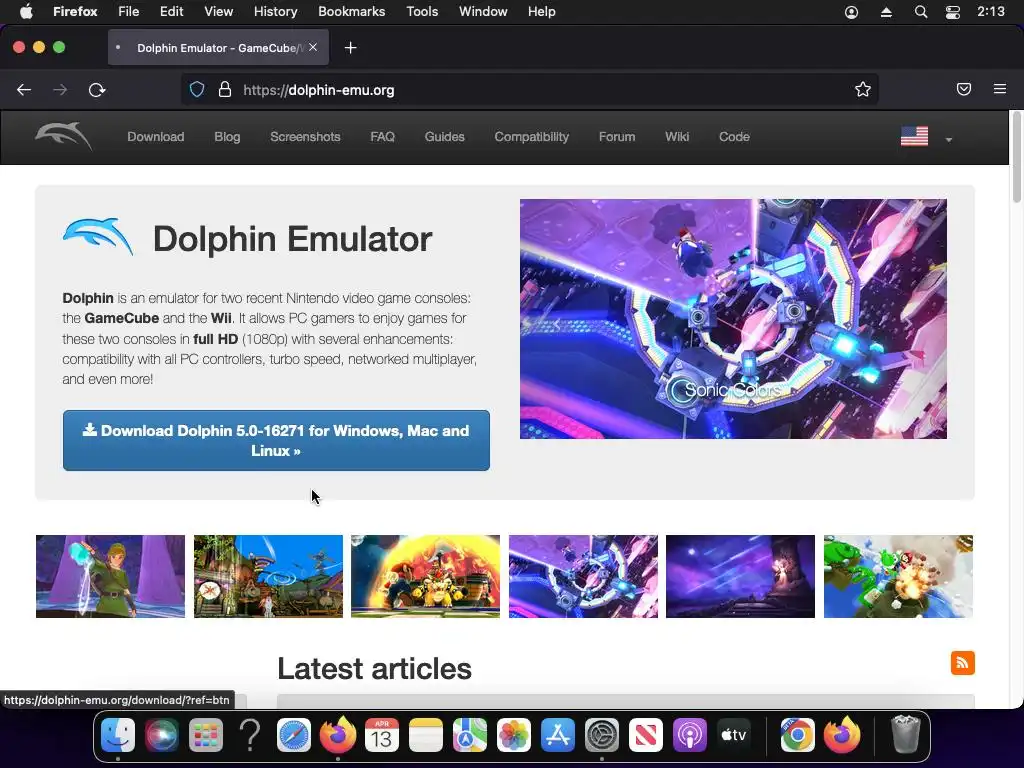The height and width of the screenshot is (768, 1024).
Task: Open the File menu
Action: [x=129, y=11]
